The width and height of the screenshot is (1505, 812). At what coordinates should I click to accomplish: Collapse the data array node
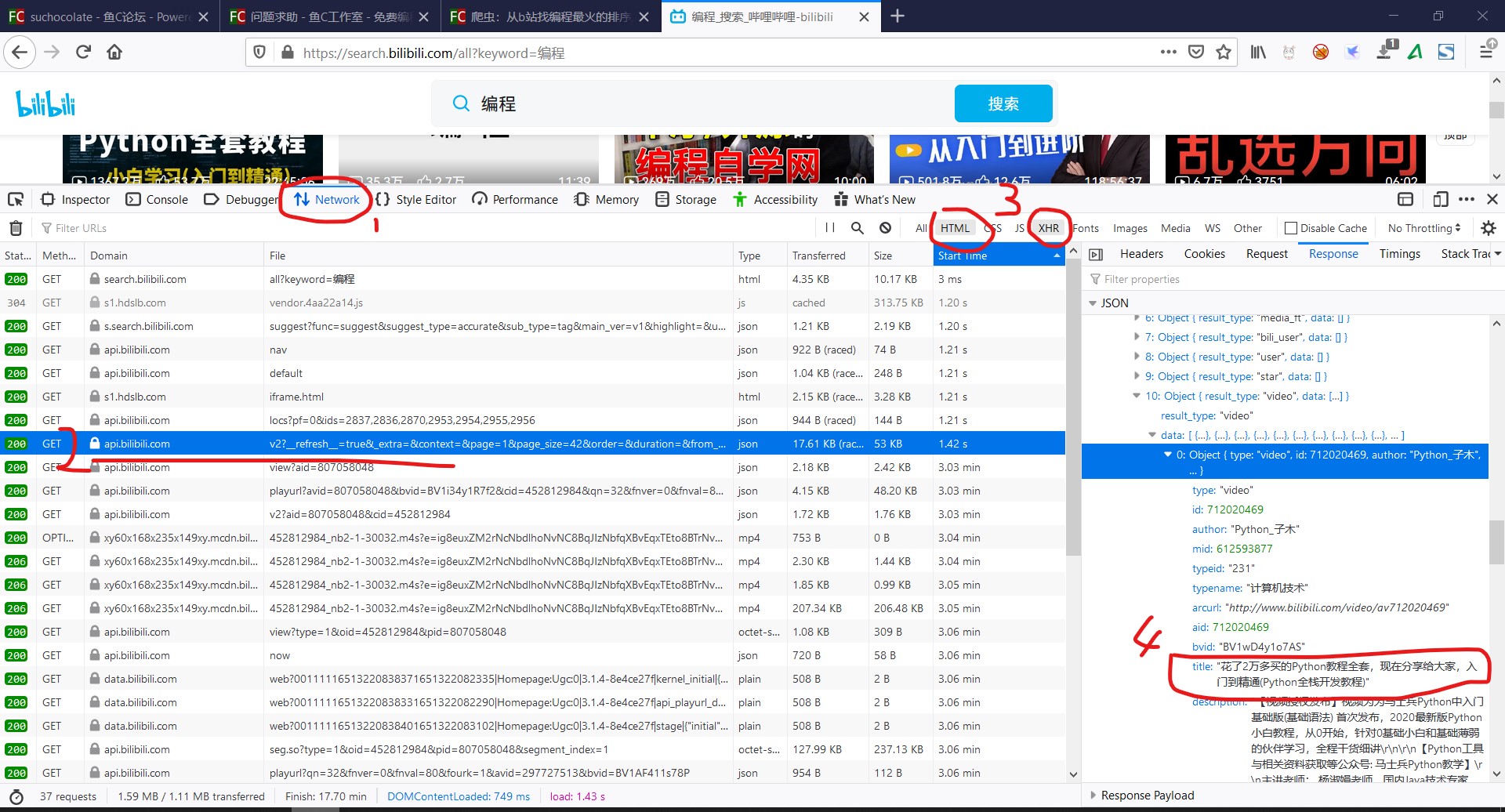1152,435
